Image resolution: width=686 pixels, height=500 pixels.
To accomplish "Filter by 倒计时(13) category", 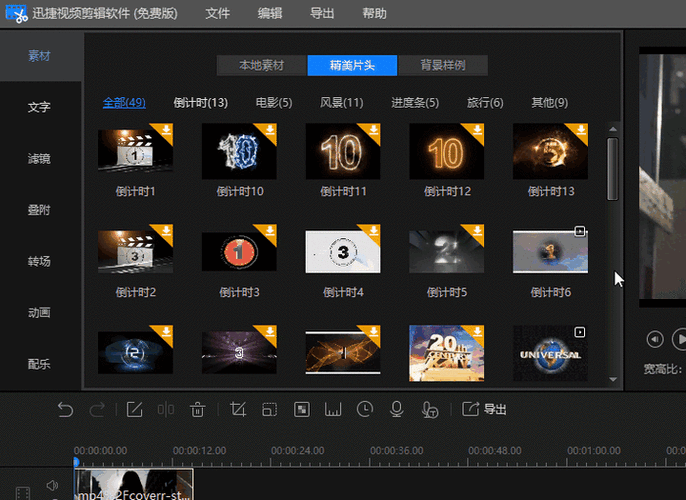I will pos(200,102).
